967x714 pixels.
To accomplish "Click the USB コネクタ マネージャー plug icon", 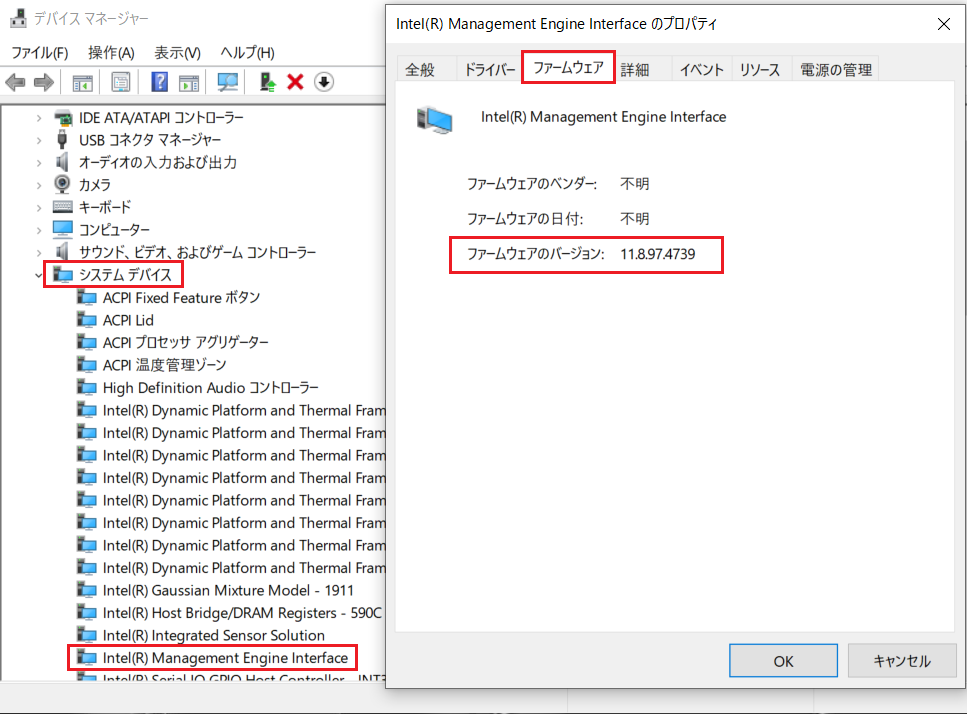I will (x=62, y=139).
